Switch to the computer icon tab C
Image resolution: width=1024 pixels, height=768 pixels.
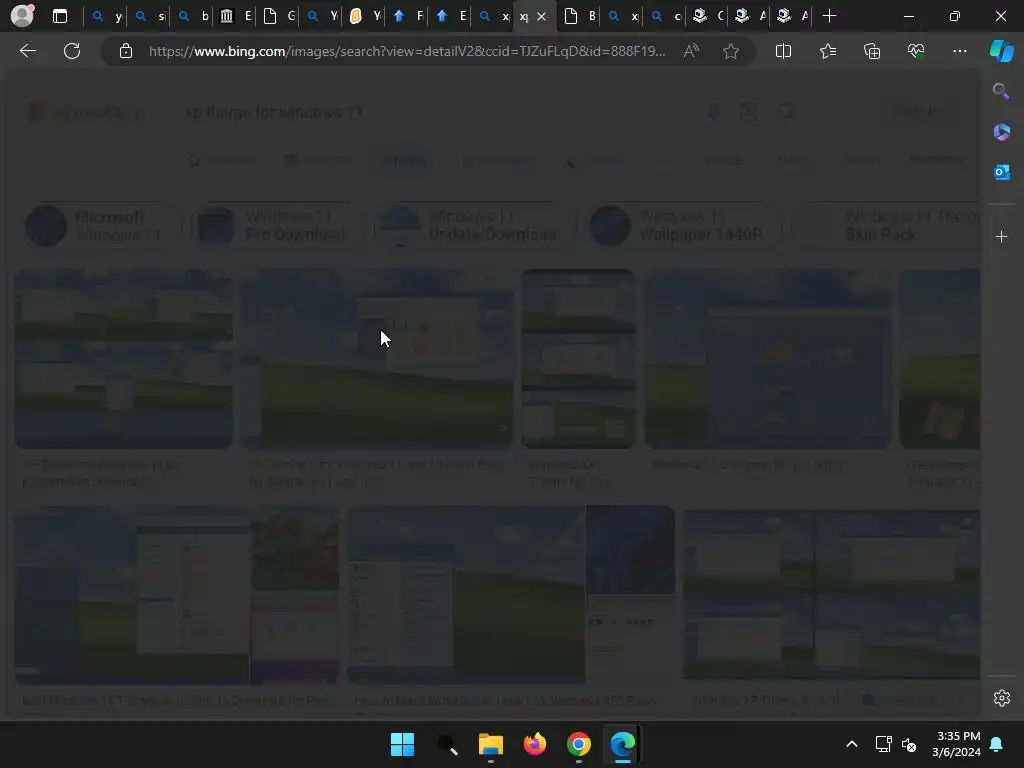709,16
